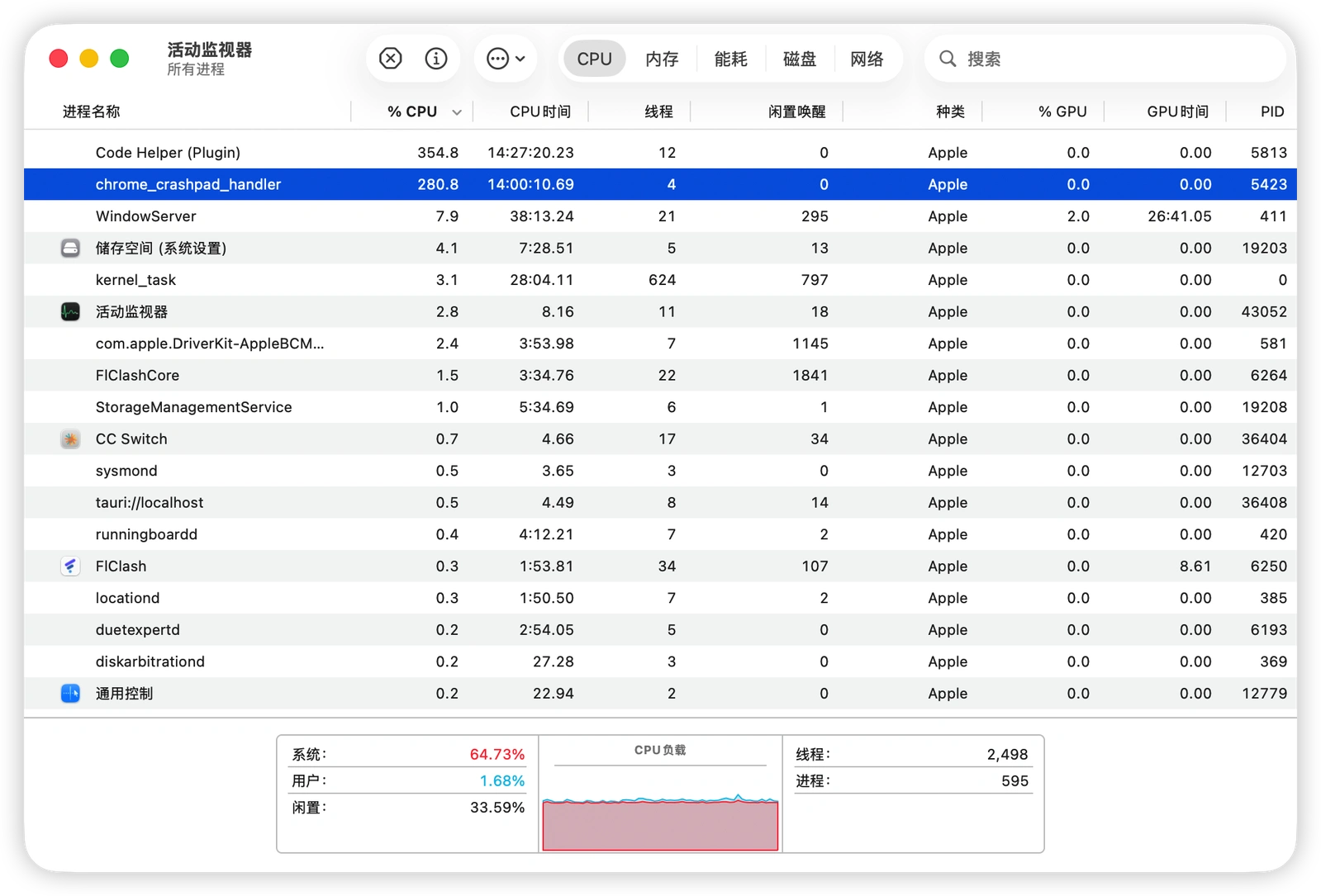The width and height of the screenshot is (1321, 896).
Task: Sort by PID column header
Action: click(x=1272, y=111)
